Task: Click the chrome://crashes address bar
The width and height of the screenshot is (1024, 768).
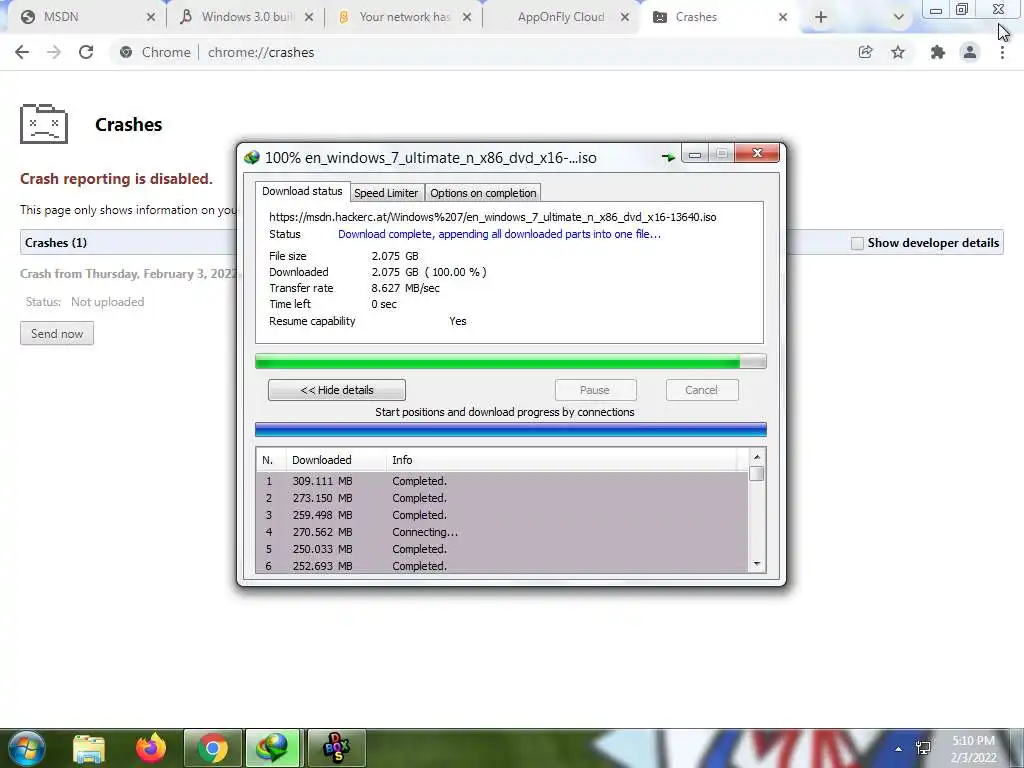Action: click(483, 52)
